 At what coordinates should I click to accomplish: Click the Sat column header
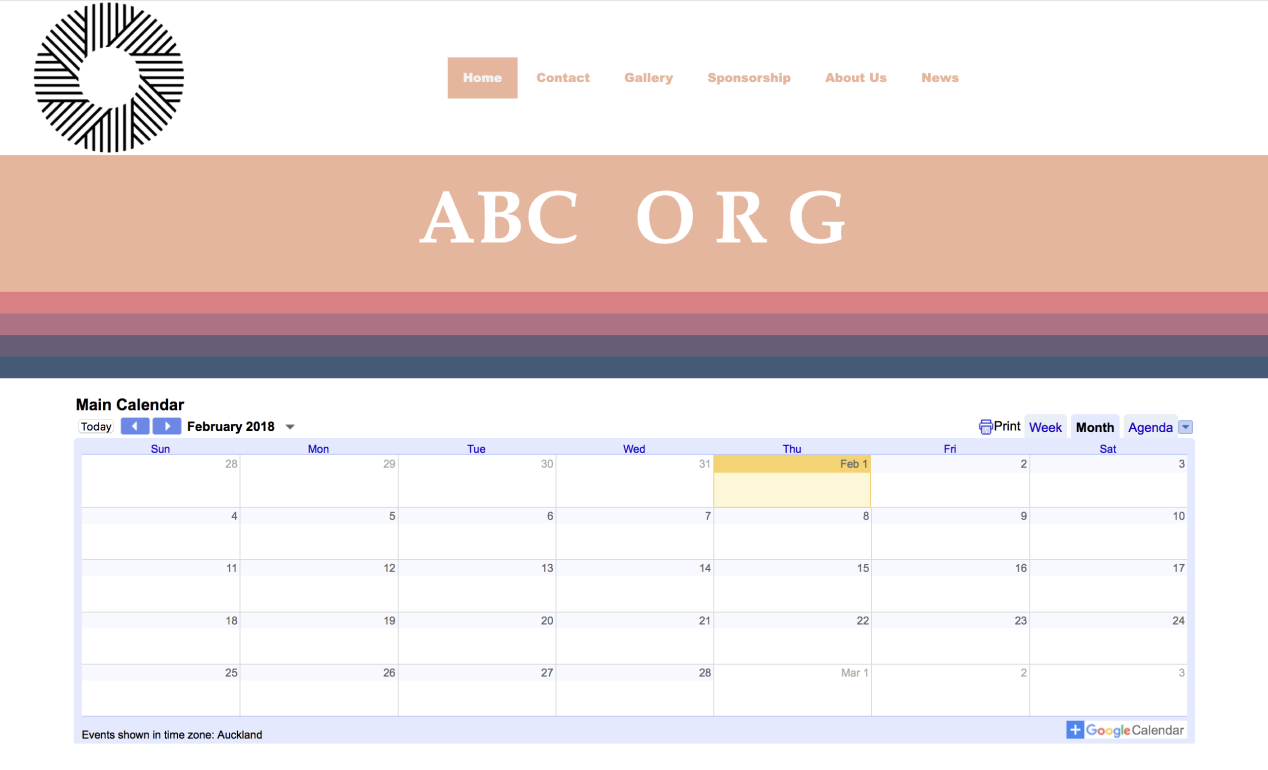pyautogui.click(x=1108, y=449)
